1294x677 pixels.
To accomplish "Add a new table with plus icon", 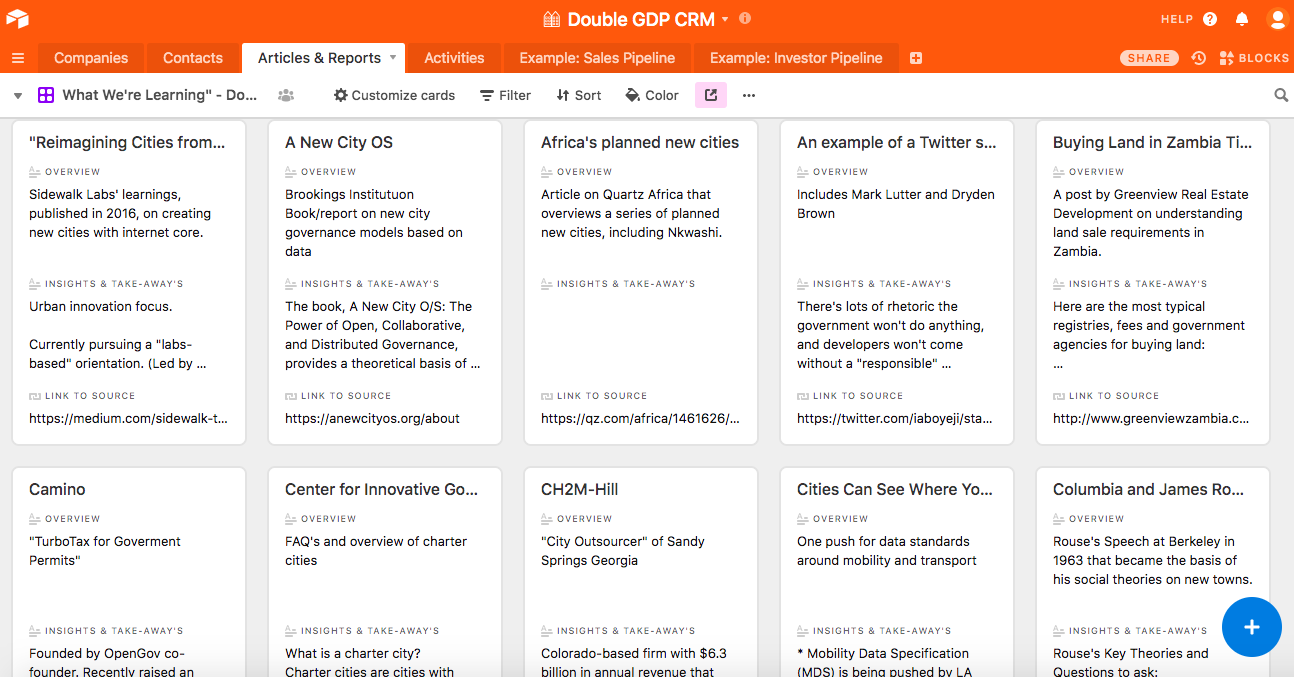I will point(916,58).
